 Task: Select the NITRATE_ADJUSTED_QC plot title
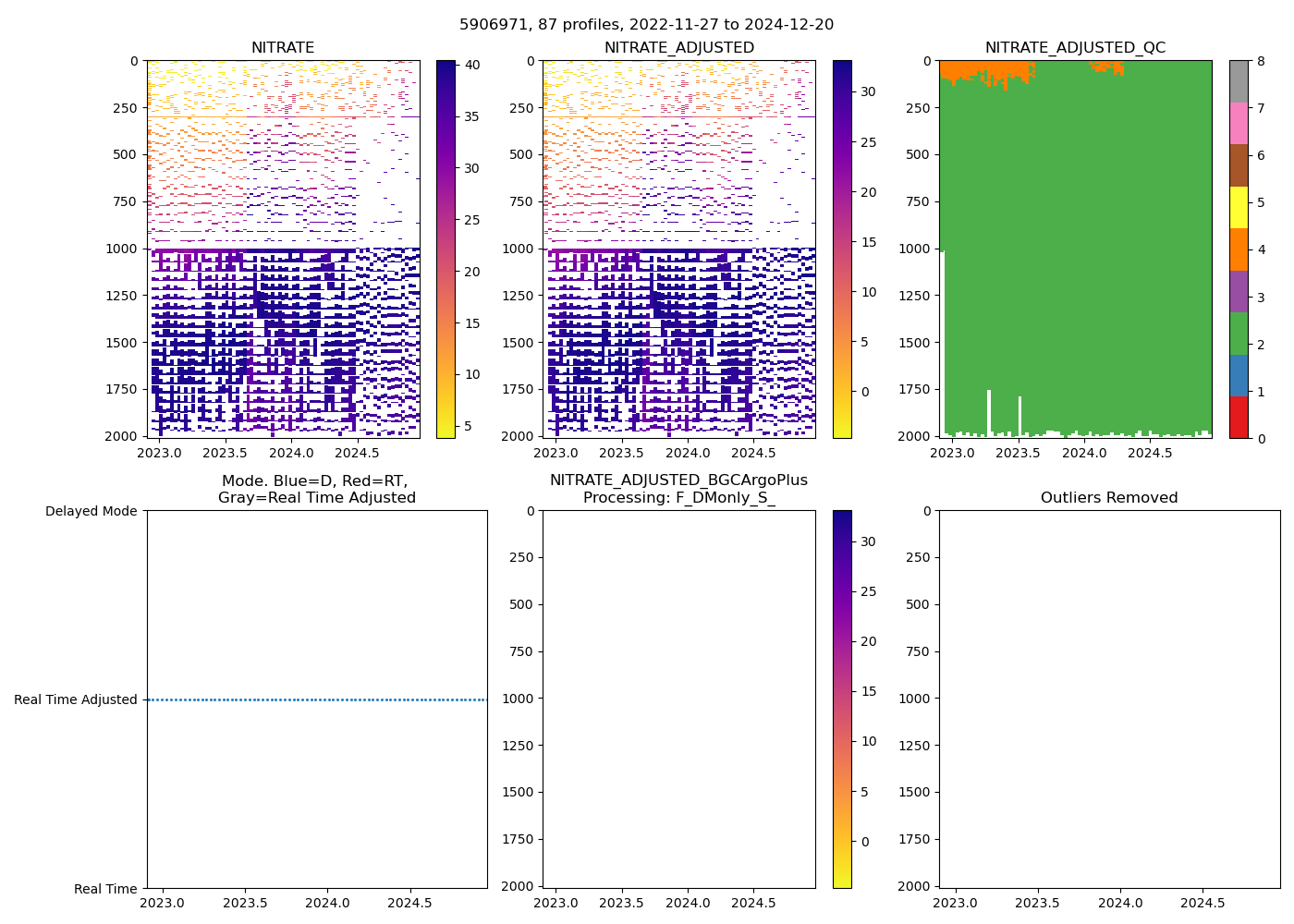click(x=1075, y=48)
